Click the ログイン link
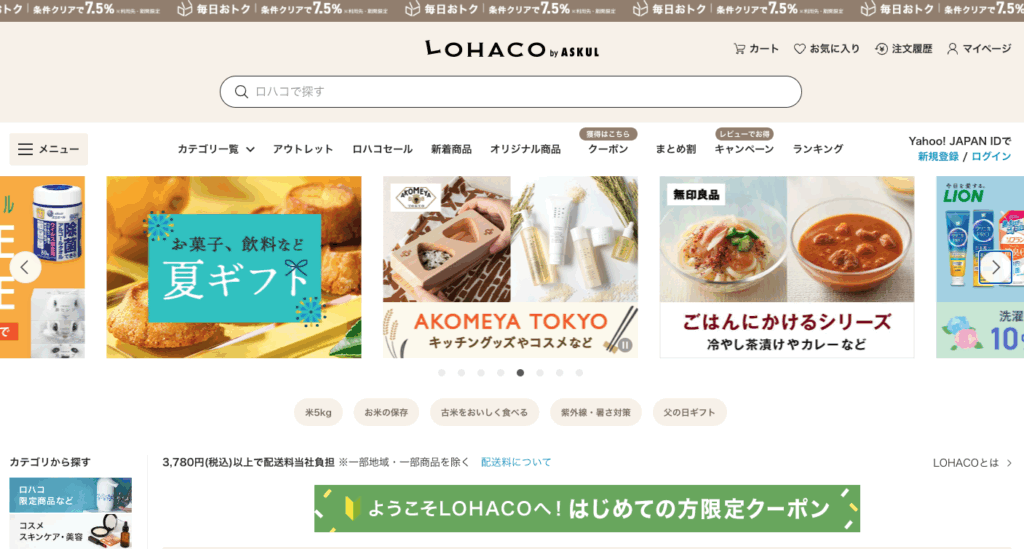Viewport: 1024px width, 549px height. click(991, 157)
